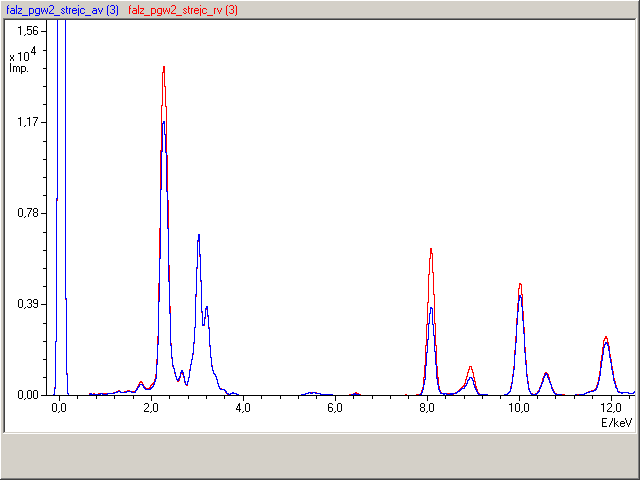Click the 0,0 x-axis energy label
Viewport: 640px width, 480px height.
(x=59, y=408)
